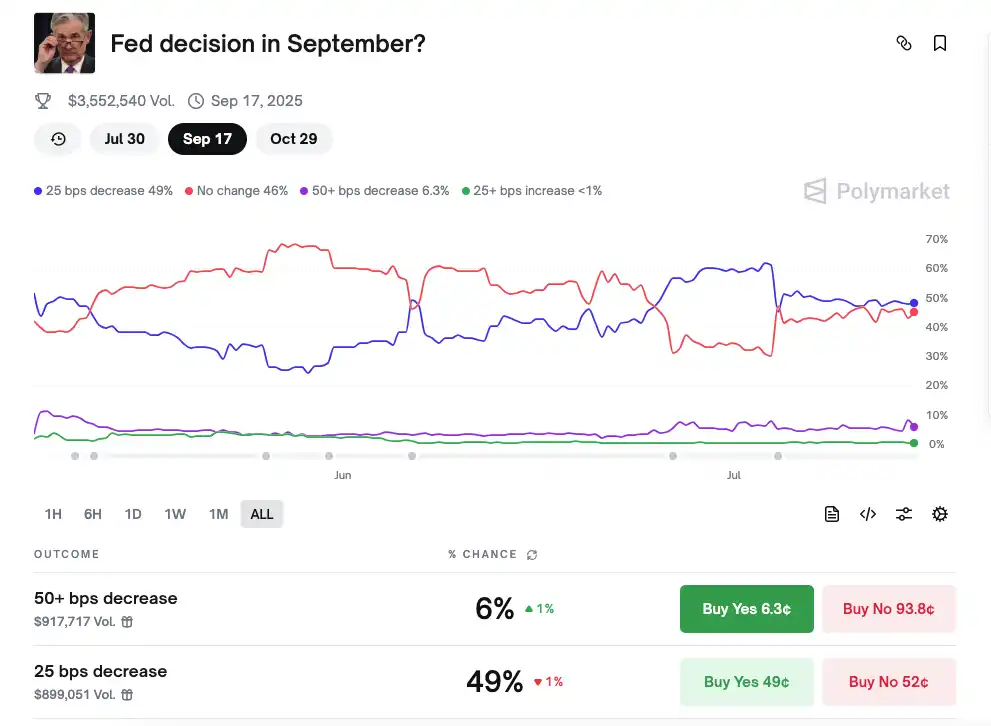Set chart range to 1W
The height and width of the screenshot is (726, 991).
point(175,514)
